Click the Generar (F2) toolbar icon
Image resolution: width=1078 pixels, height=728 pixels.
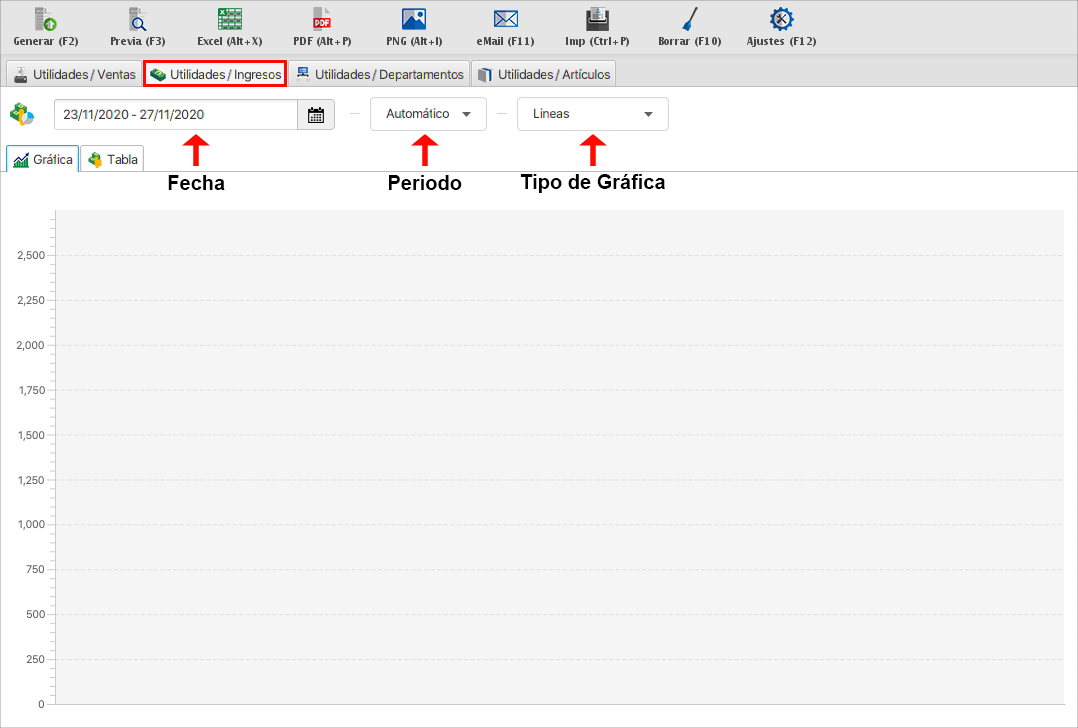(46, 19)
